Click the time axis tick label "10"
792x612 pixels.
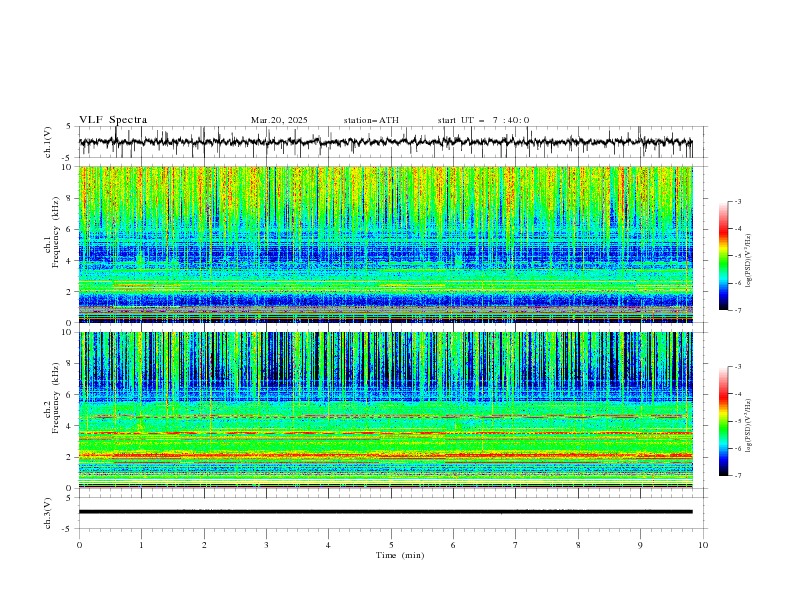point(703,545)
